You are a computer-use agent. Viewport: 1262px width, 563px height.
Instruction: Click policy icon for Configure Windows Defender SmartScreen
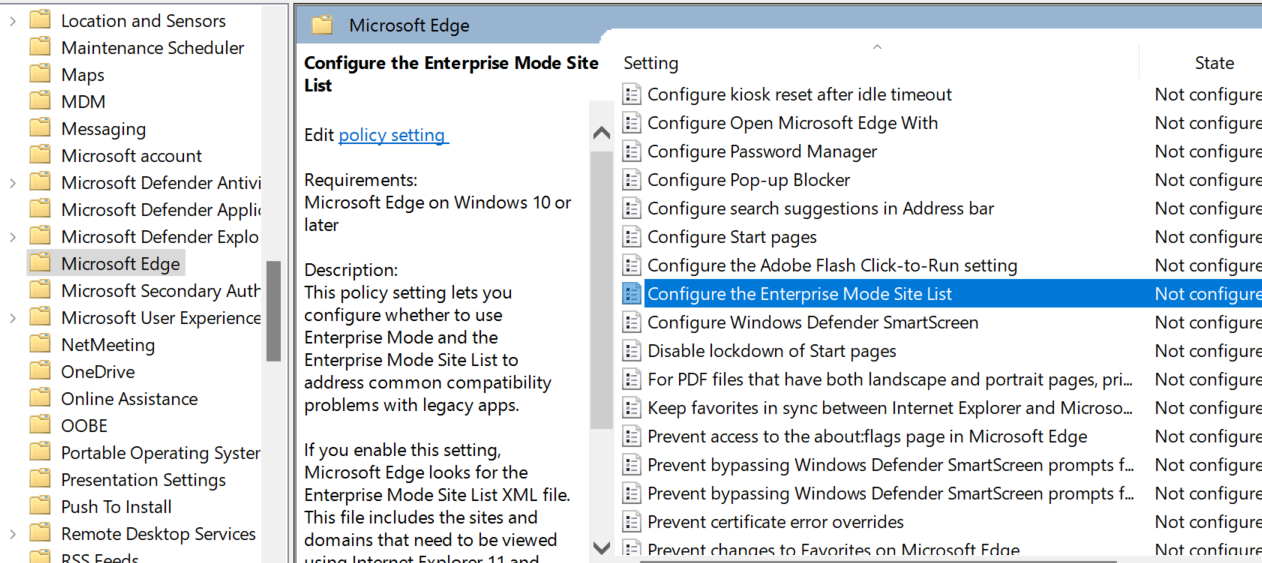631,323
